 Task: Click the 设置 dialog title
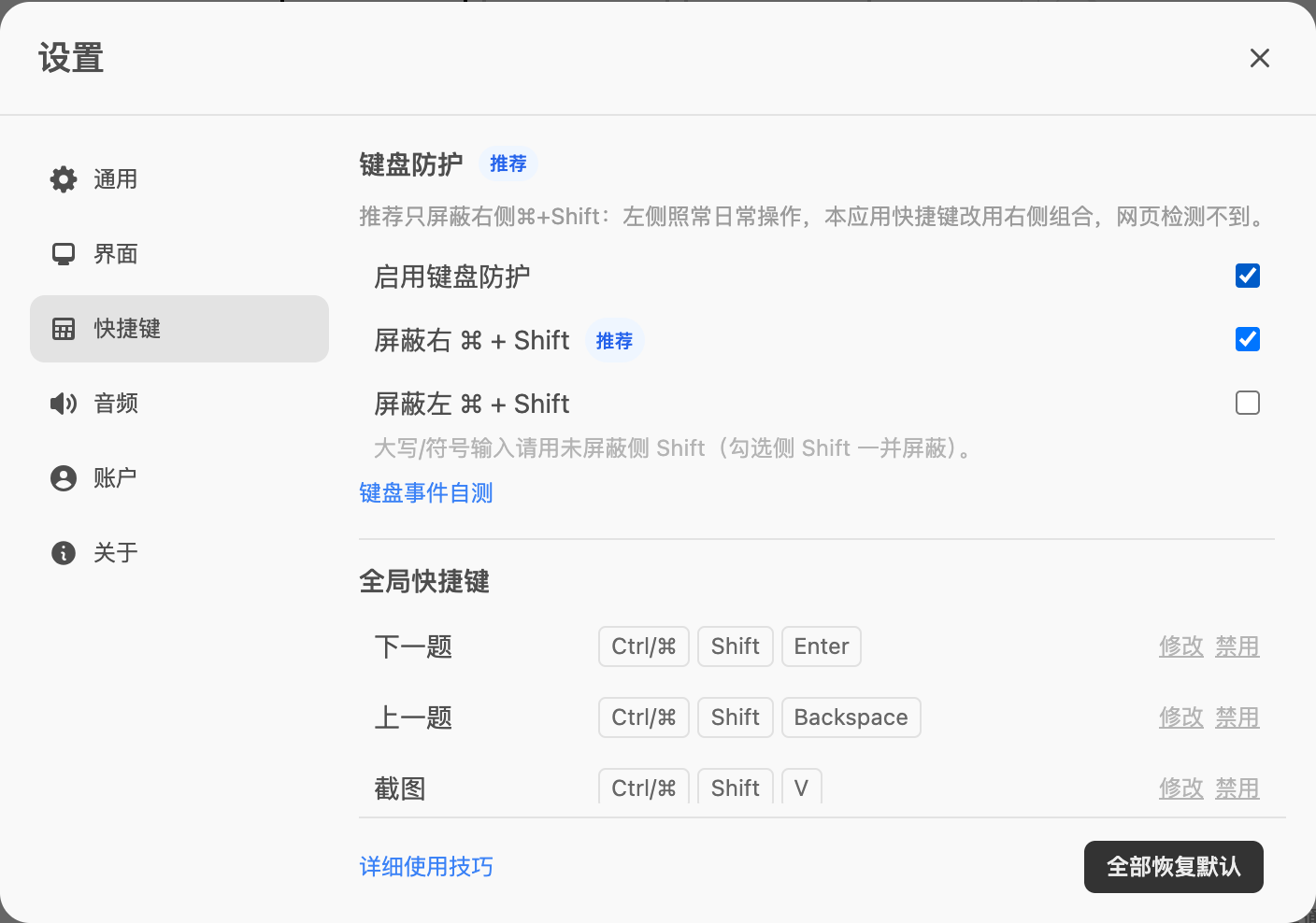click(x=71, y=58)
